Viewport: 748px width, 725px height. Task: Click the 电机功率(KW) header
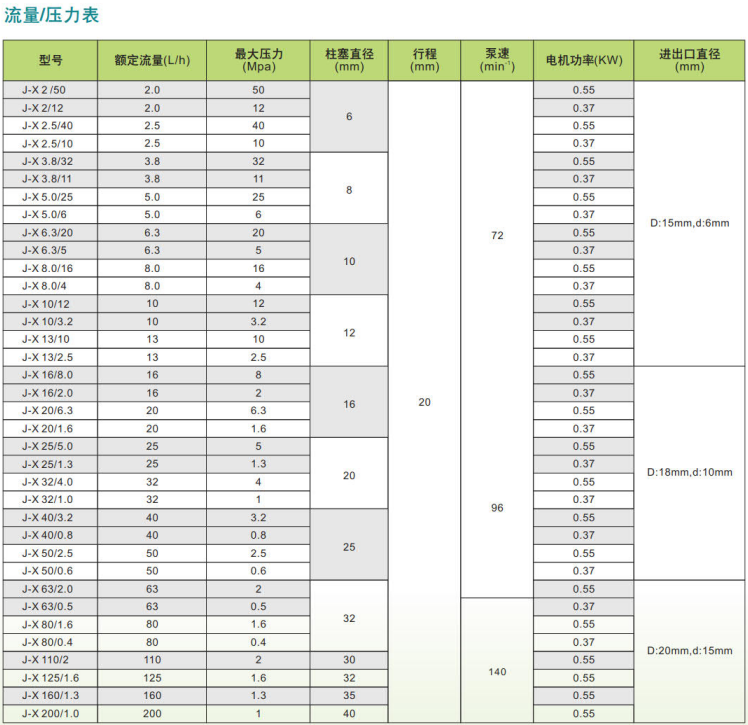tap(584, 60)
